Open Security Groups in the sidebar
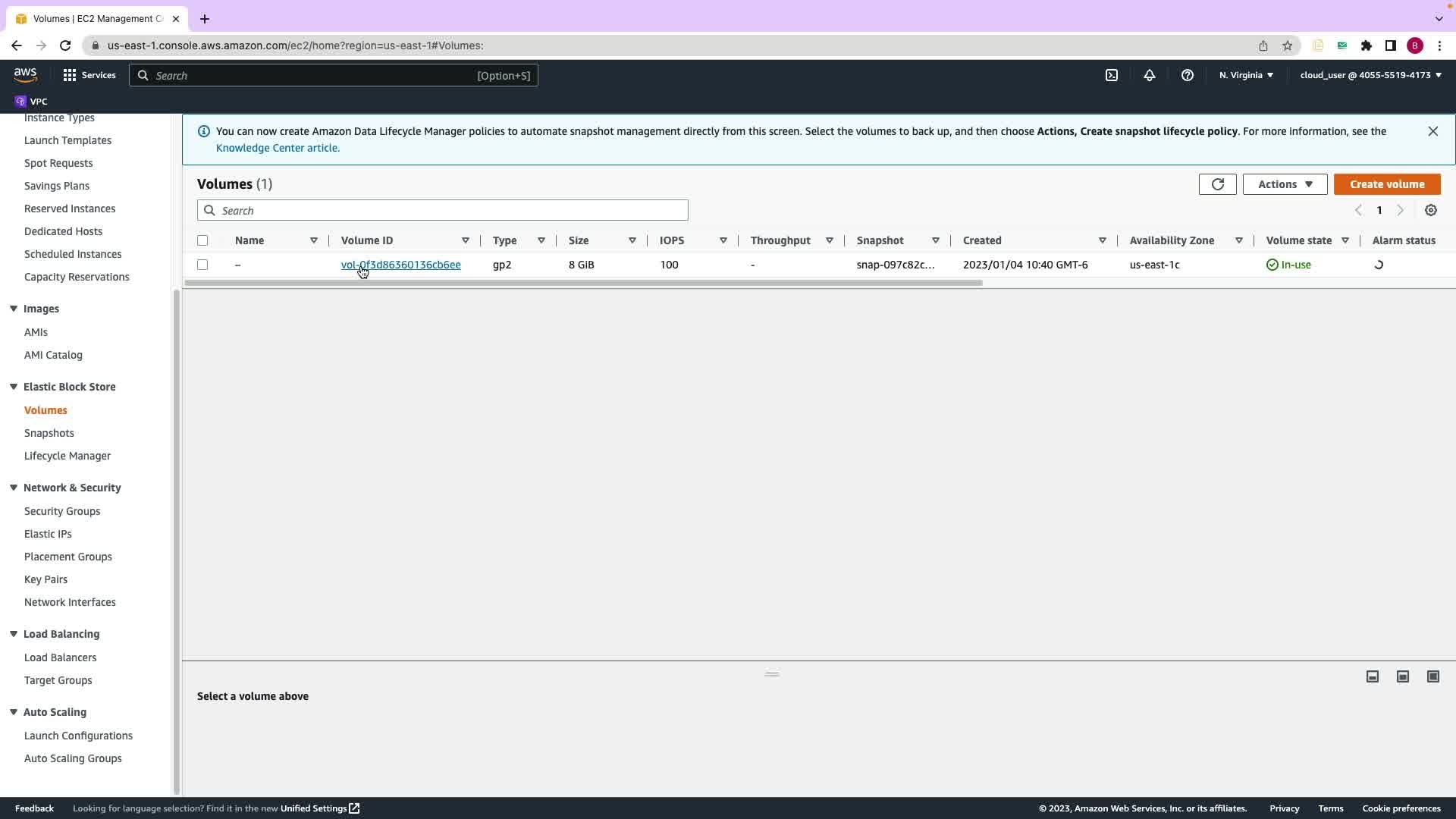The height and width of the screenshot is (819, 1456). tap(62, 511)
